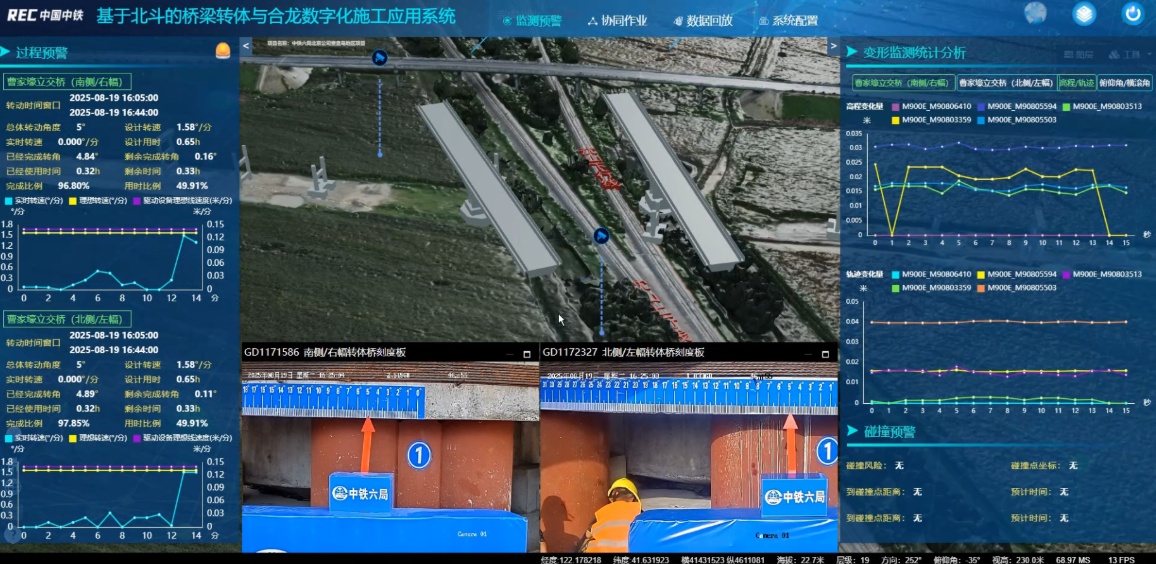Collapse the right panel with arrow

click(x=832, y=46)
